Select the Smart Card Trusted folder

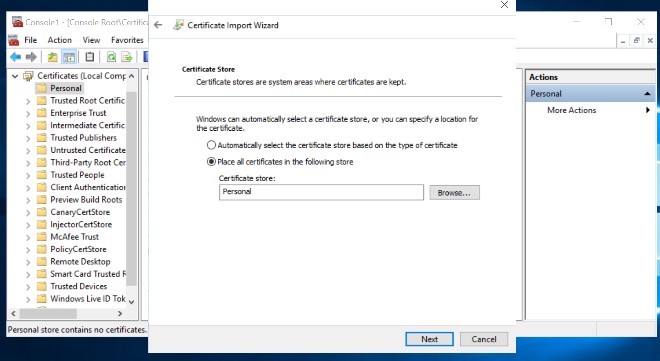point(88,274)
